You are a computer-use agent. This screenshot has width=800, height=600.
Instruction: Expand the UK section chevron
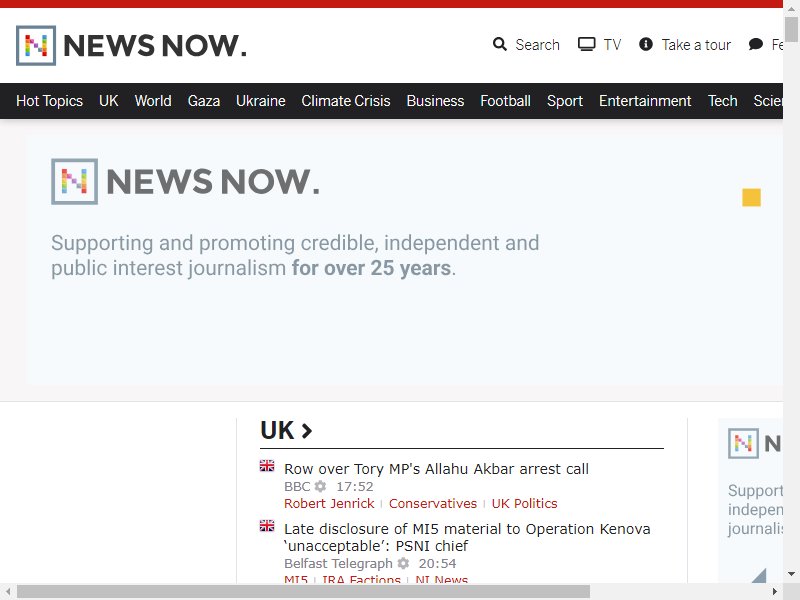[x=307, y=431]
